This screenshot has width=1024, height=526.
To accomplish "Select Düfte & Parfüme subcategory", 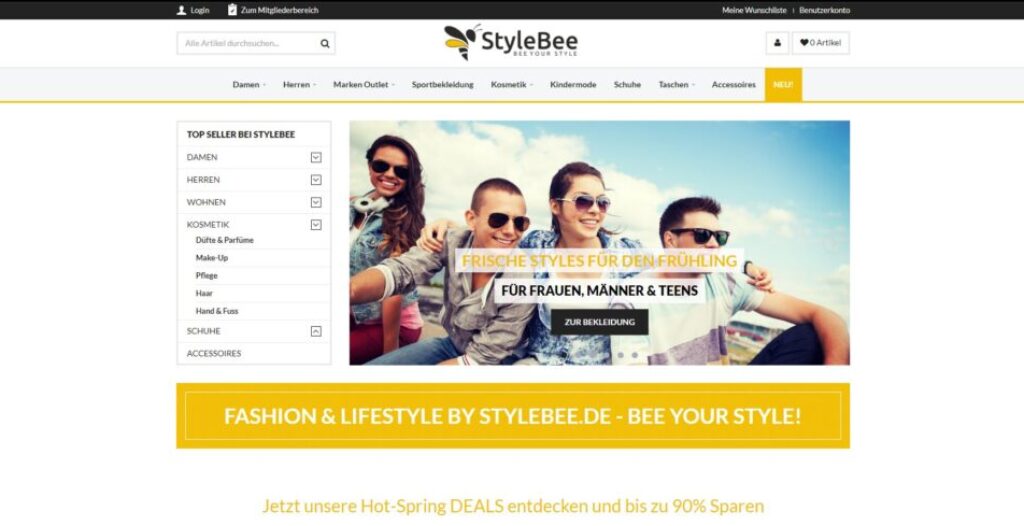I will 225,240.
